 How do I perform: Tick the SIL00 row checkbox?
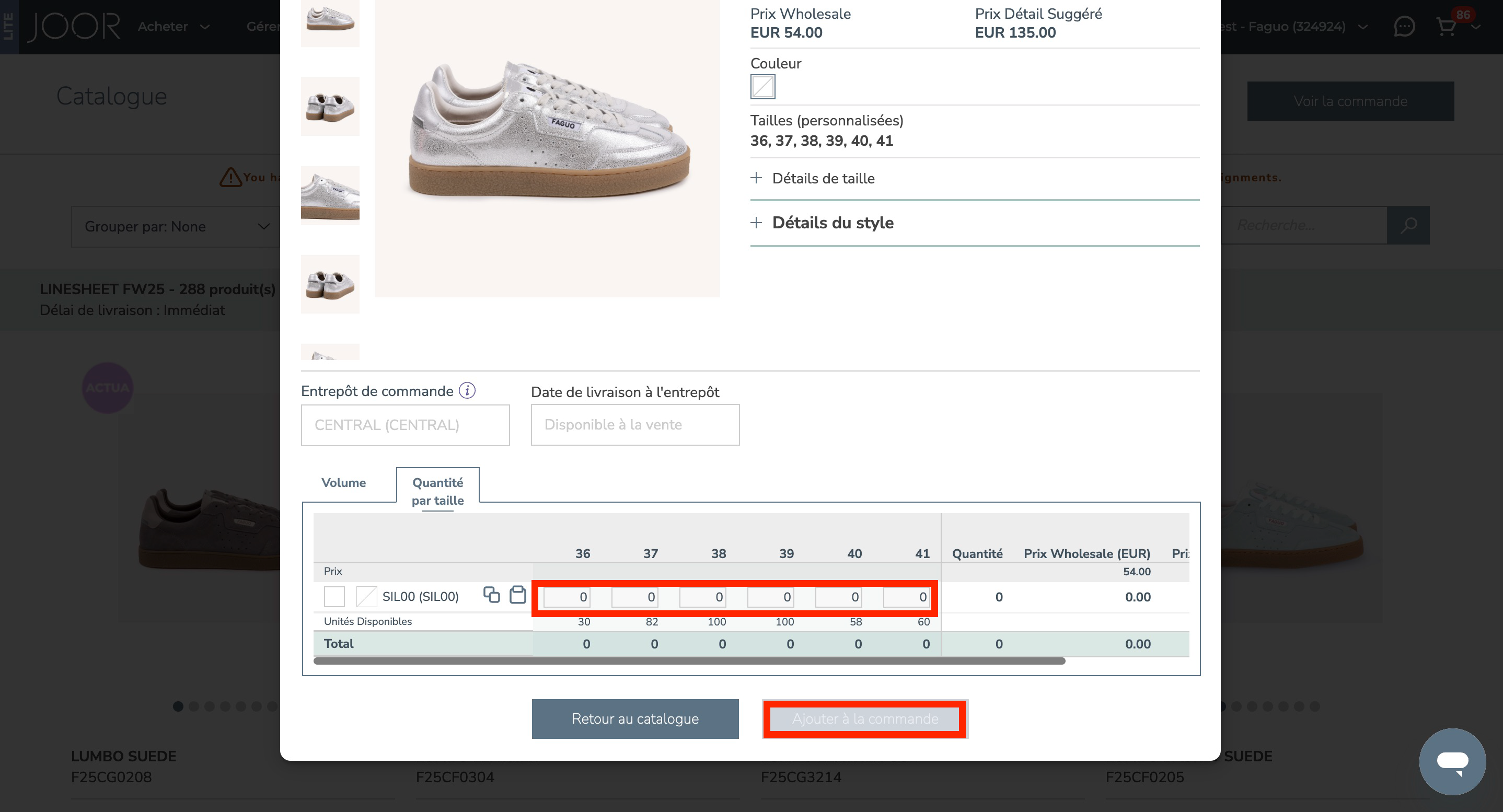click(x=334, y=596)
